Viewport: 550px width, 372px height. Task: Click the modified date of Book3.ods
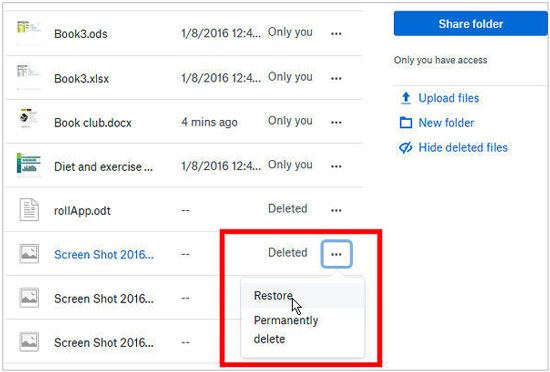click(221, 33)
